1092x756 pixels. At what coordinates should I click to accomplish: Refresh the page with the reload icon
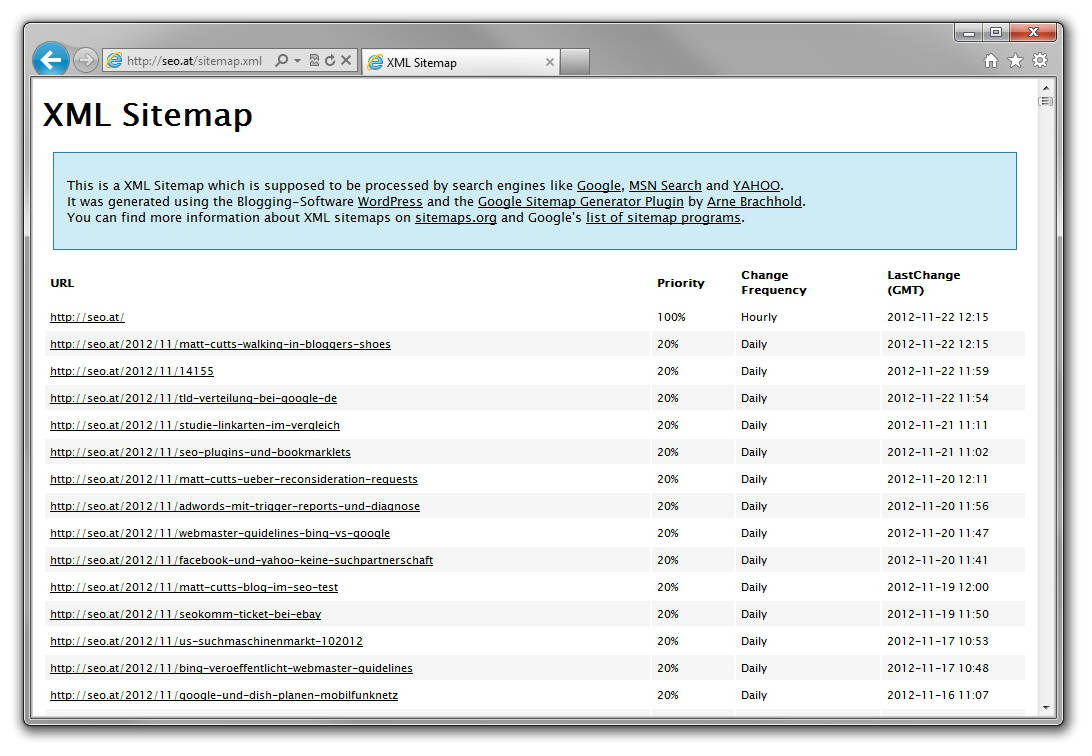[x=329, y=61]
